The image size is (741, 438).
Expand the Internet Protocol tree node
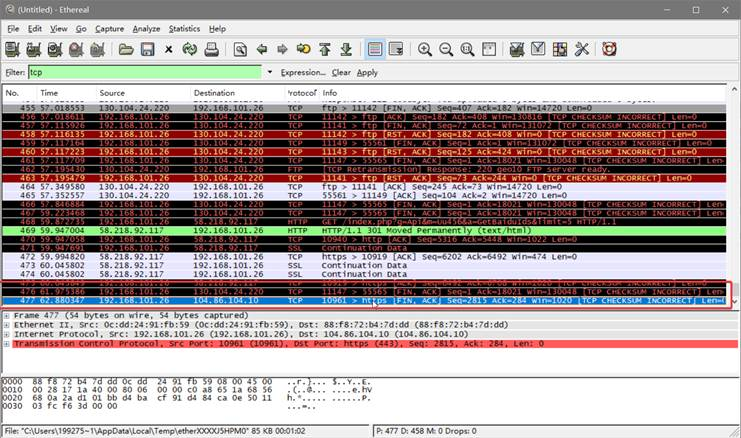[7, 335]
